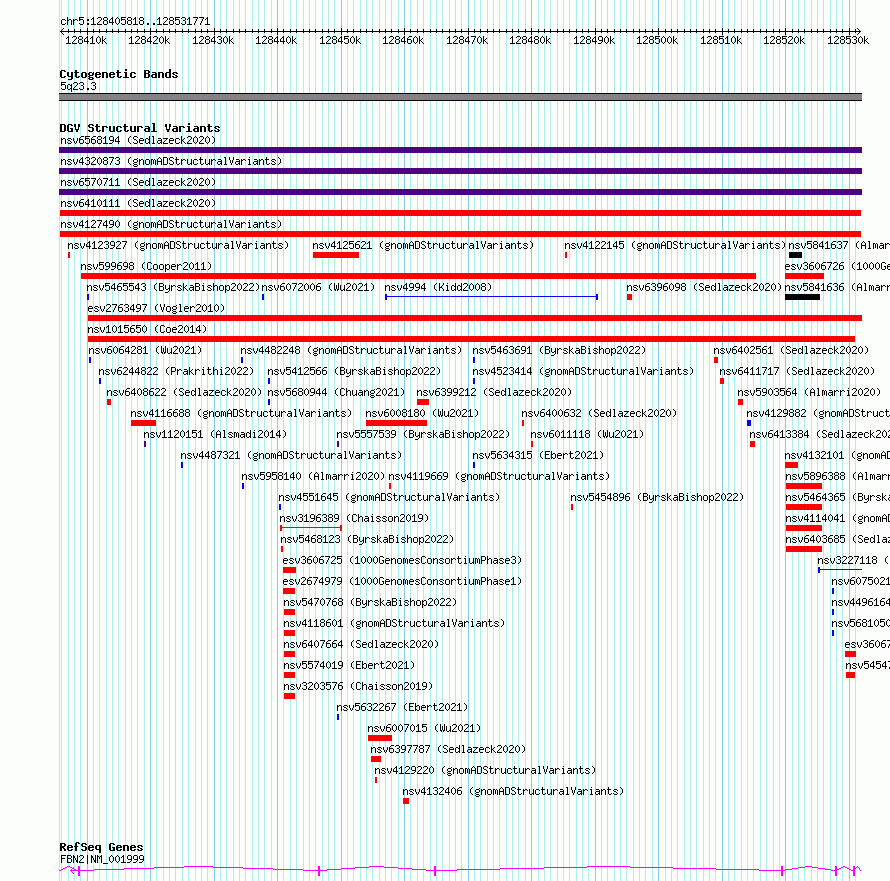Click the nsv4129220 gnomAD variant label
Image resolution: width=890 pixels, height=881 pixels.
pos(485,770)
